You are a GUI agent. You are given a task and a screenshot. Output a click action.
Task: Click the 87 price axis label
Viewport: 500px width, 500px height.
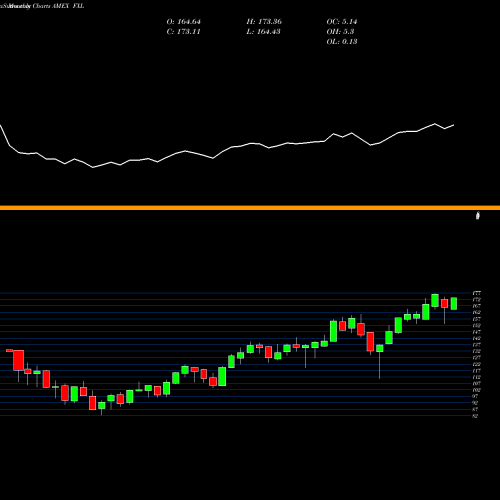(x=476, y=409)
